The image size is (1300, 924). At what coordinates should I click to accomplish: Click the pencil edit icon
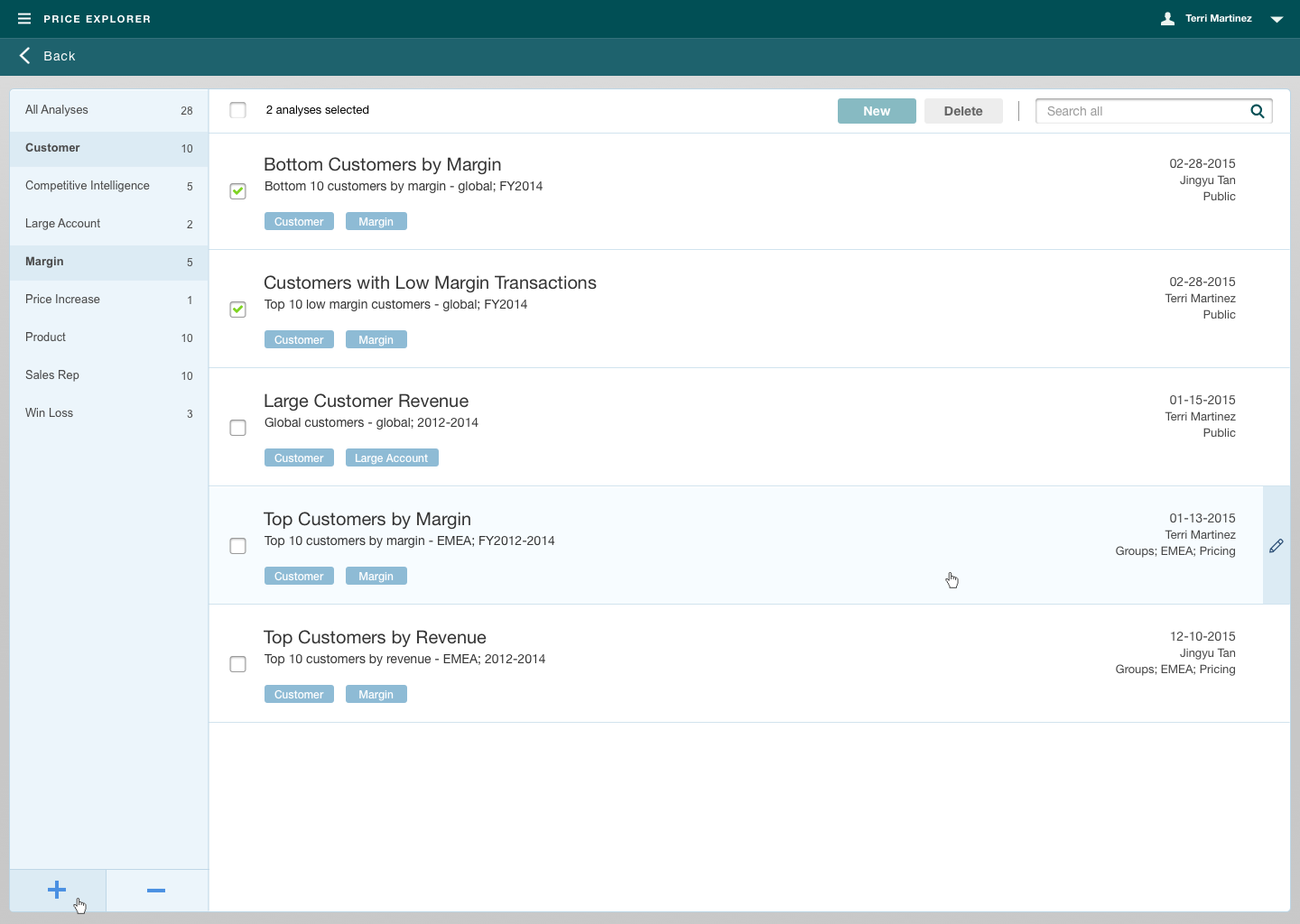(x=1276, y=546)
